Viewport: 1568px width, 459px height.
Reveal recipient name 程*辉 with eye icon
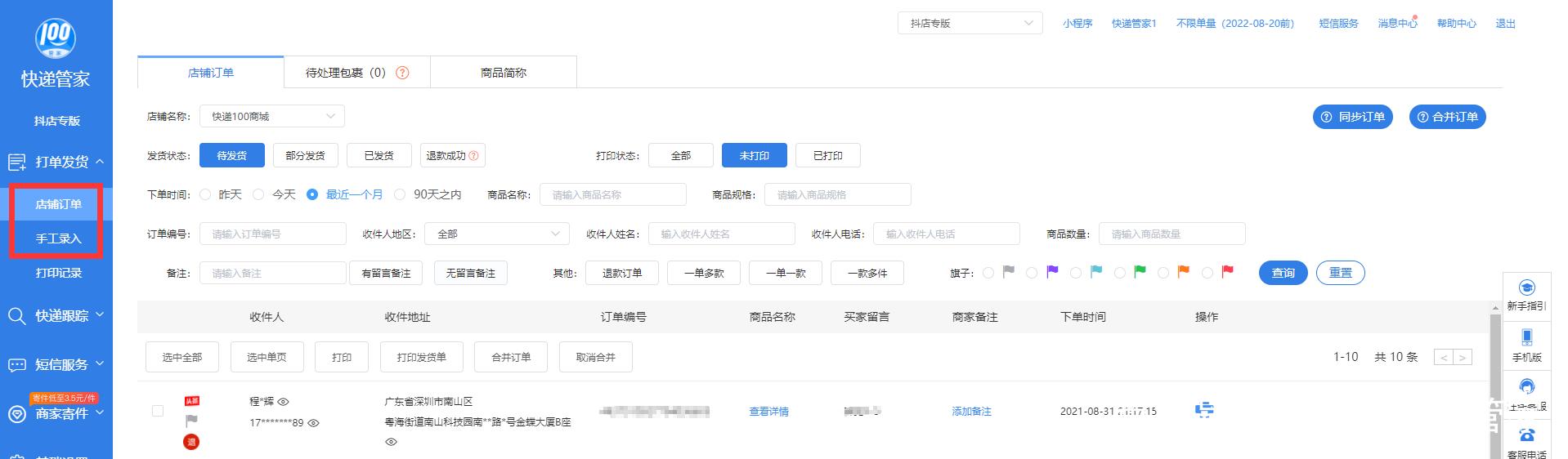pos(284,402)
